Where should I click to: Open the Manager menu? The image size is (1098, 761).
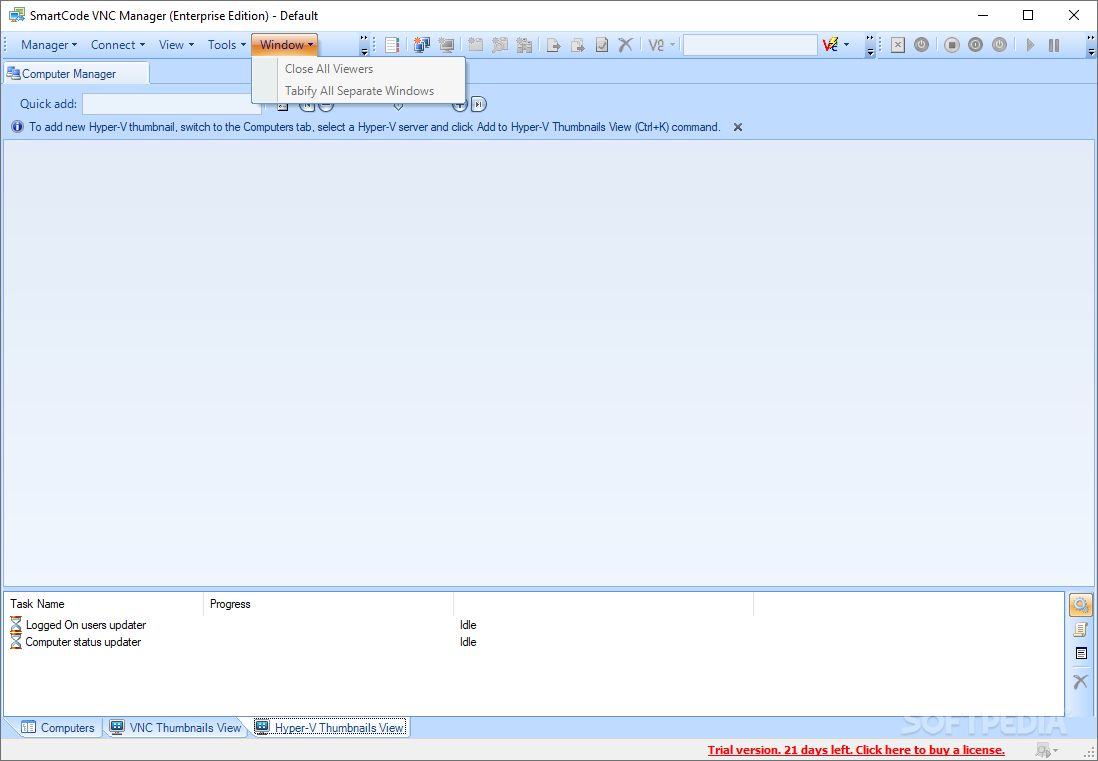point(48,45)
